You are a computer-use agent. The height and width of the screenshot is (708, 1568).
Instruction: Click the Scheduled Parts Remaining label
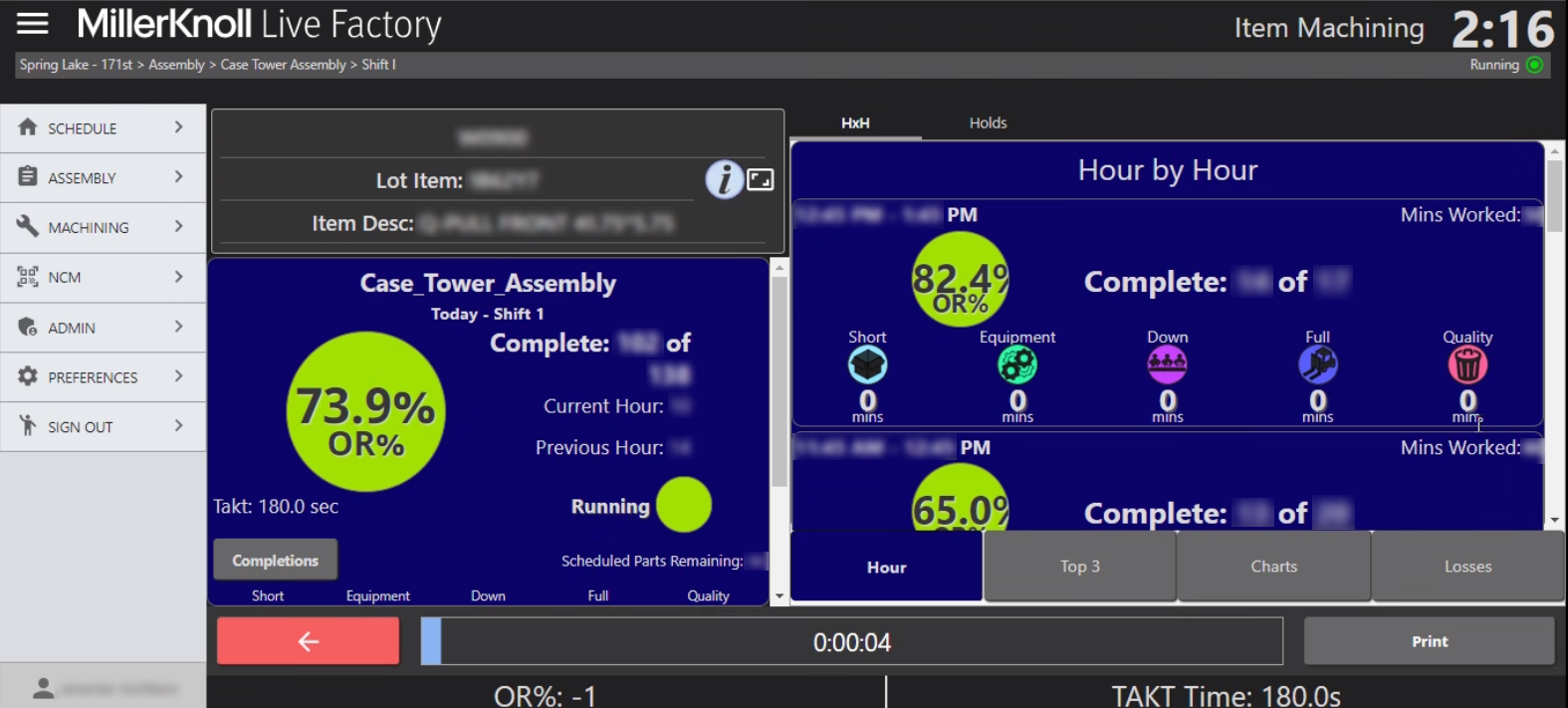tap(652, 561)
